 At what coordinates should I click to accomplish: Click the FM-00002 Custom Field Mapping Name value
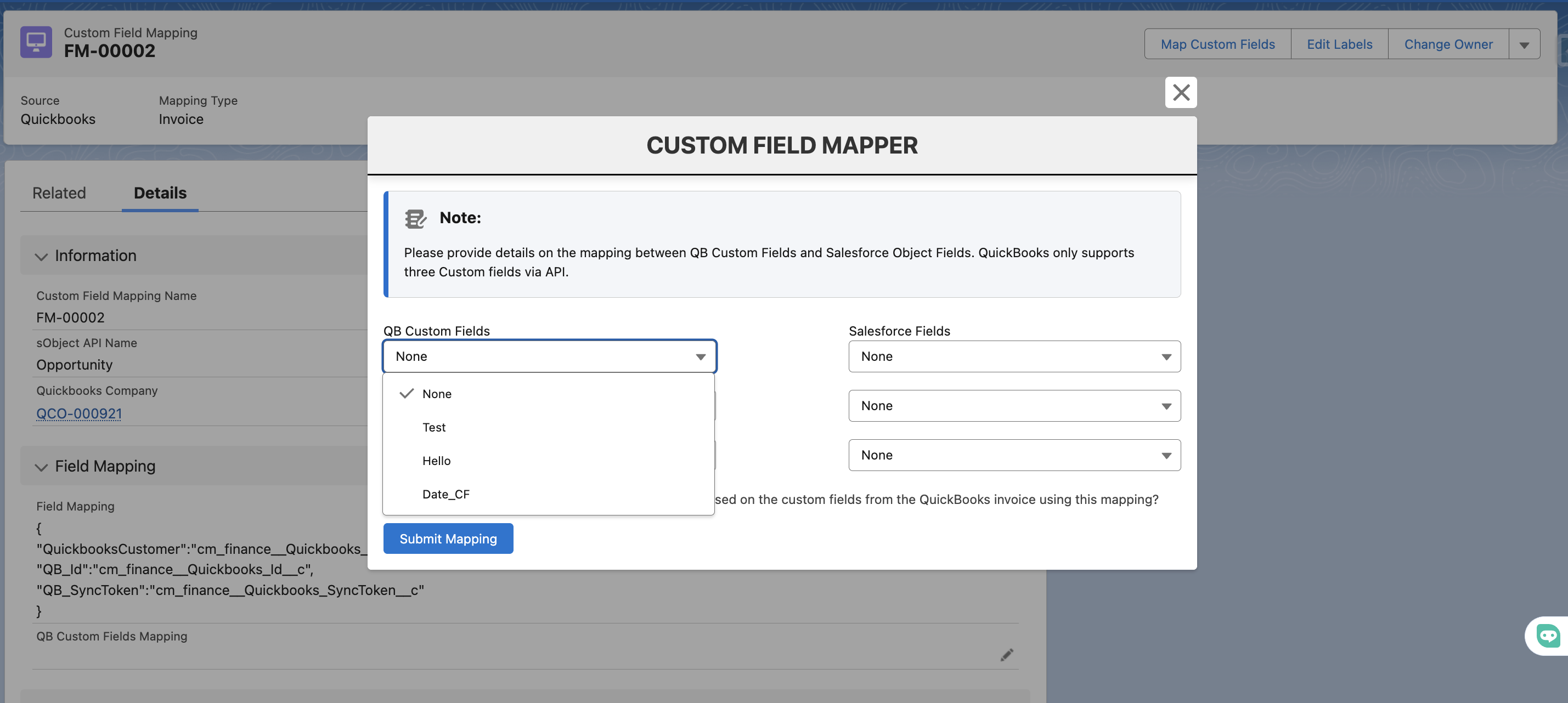(70, 318)
